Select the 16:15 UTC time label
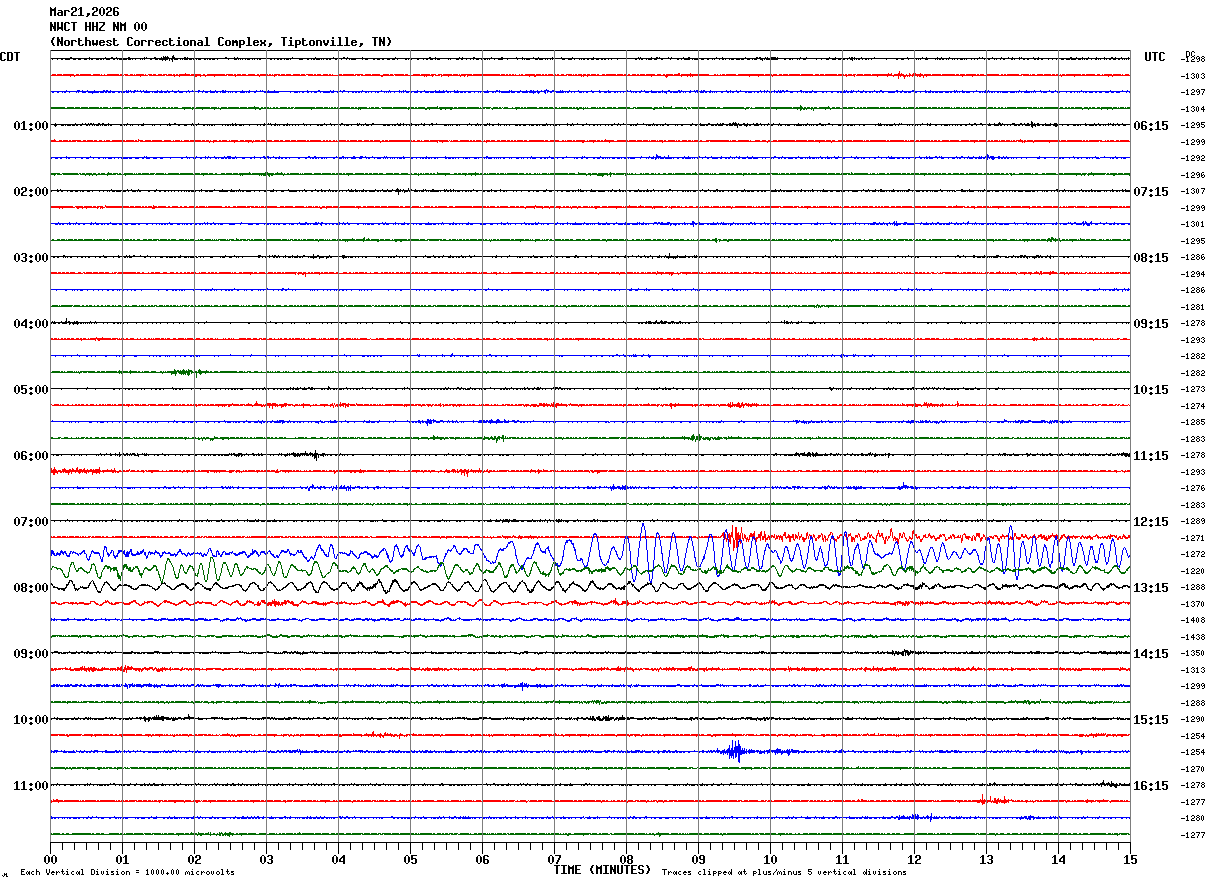Image resolution: width=1210 pixels, height=886 pixels. [1150, 786]
